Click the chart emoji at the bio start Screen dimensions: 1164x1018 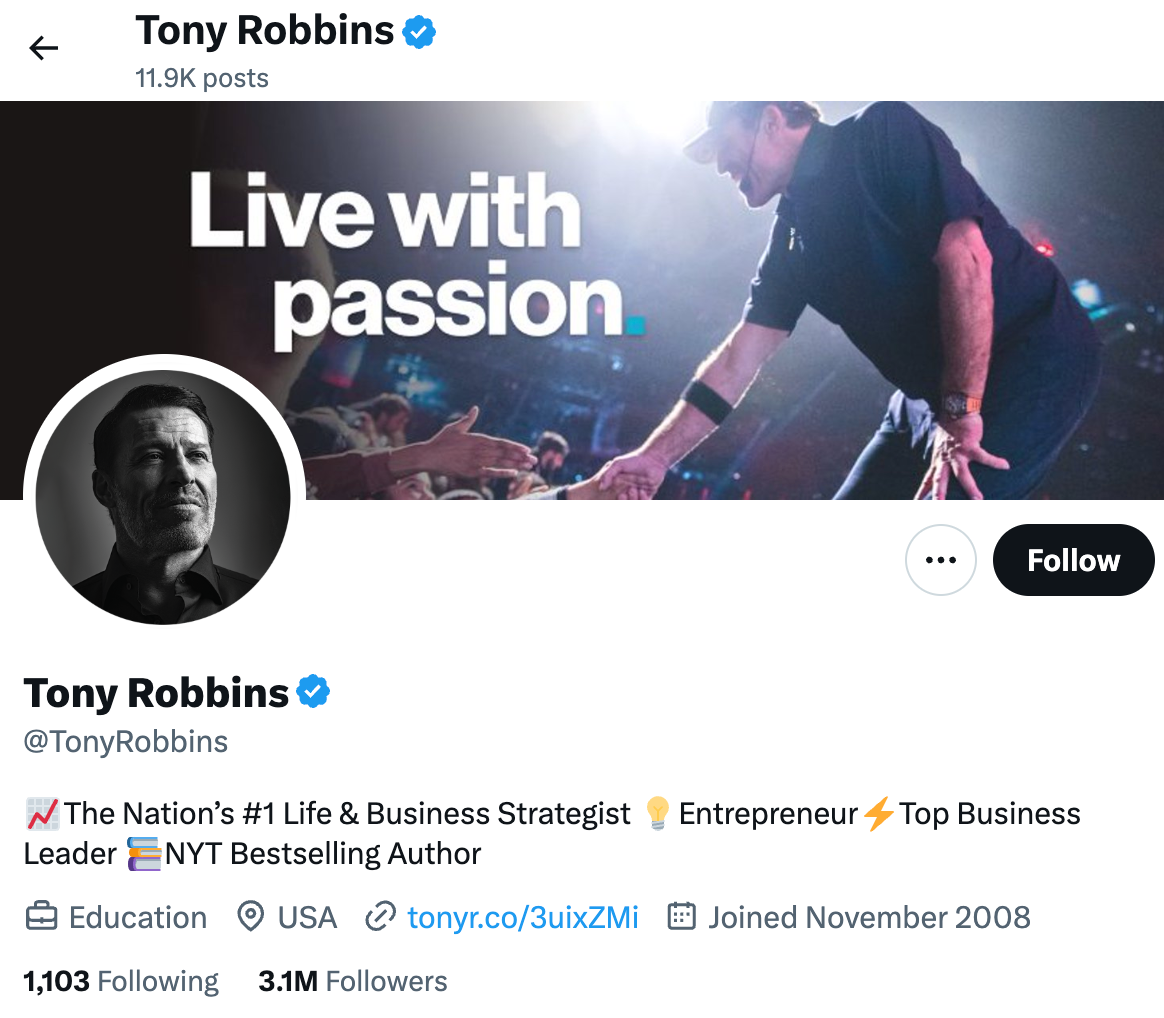click(x=41, y=813)
